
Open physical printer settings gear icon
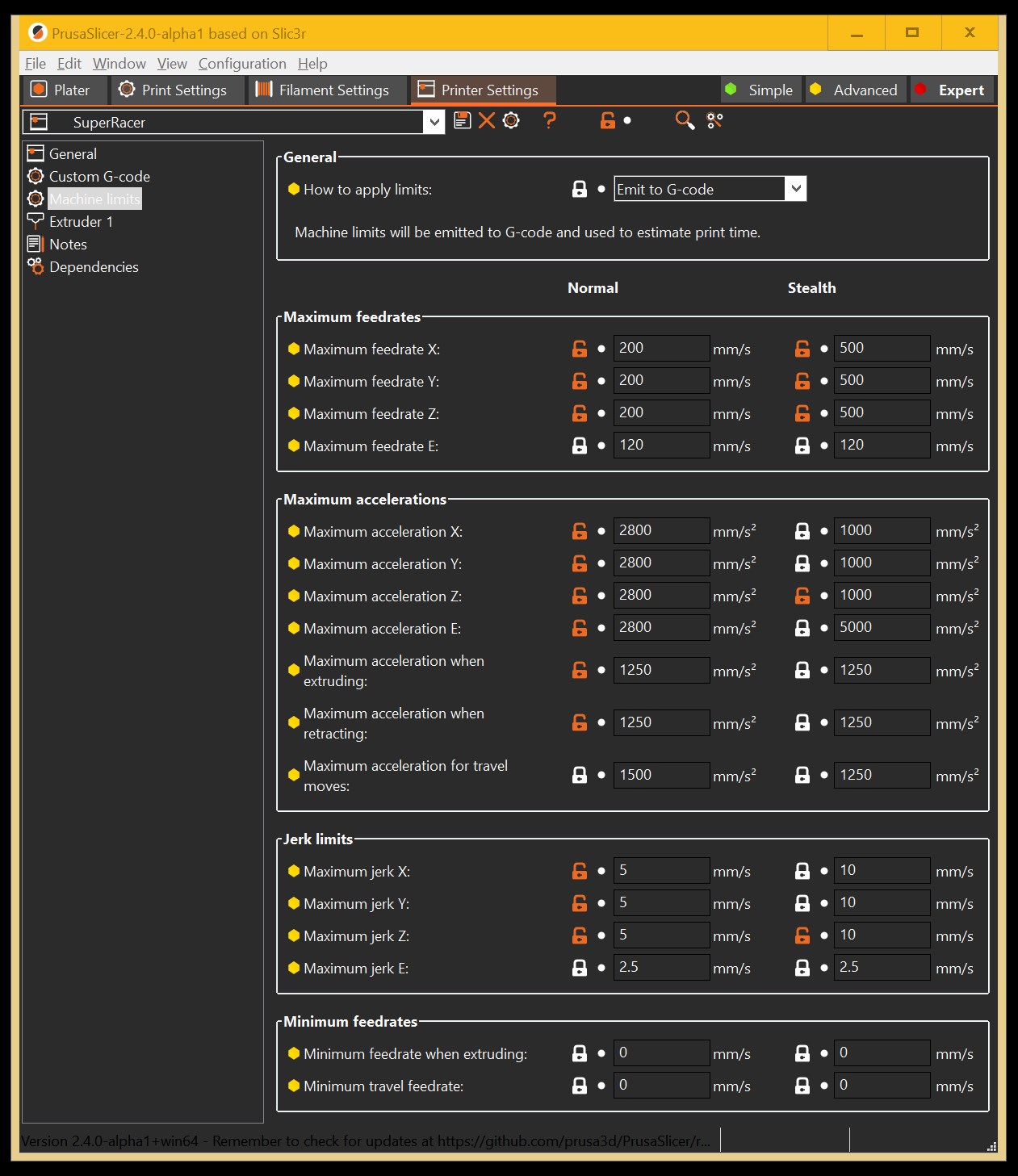pos(511,121)
